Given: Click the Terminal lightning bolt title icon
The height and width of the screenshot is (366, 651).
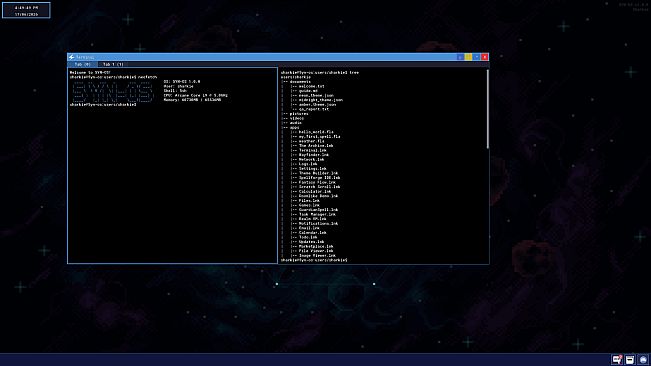Looking at the screenshot, I should [x=71, y=57].
